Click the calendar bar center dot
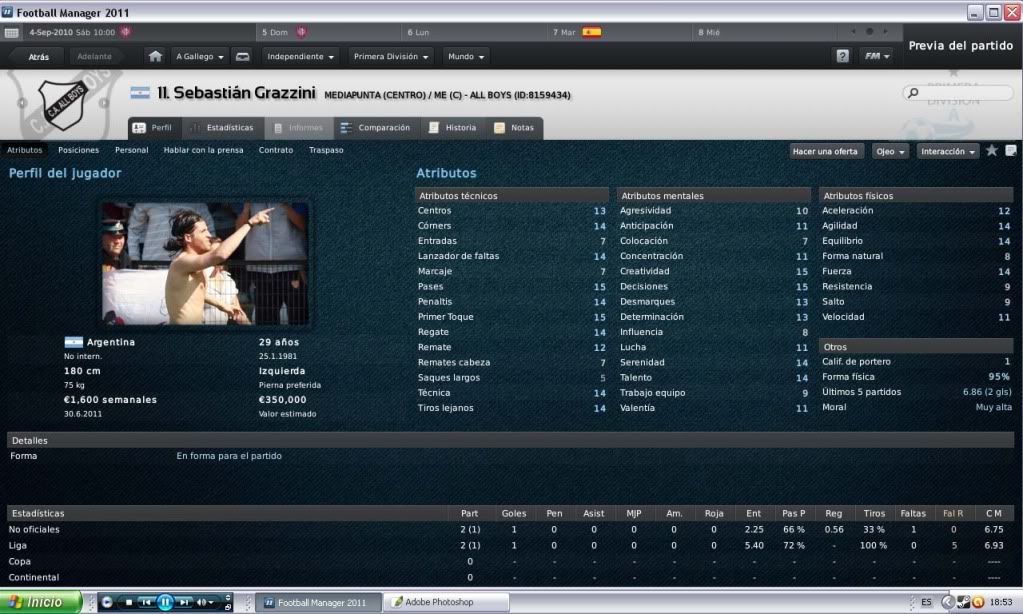Screen dimensions: 1023x614 pos(869,31)
